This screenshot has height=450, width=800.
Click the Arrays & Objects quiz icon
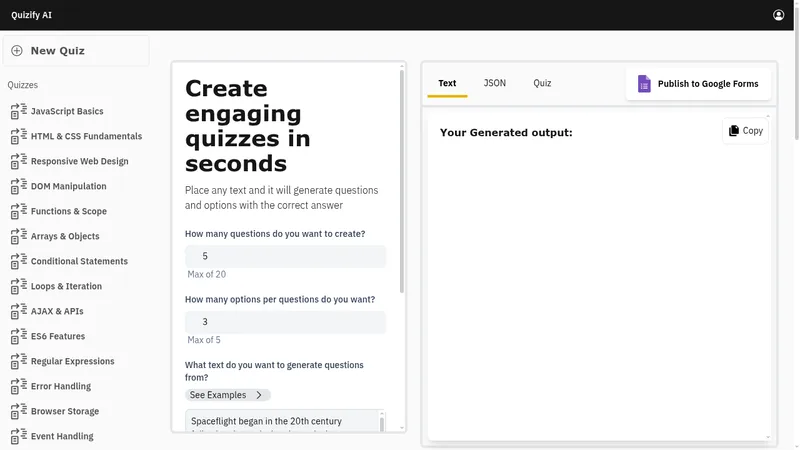[x=19, y=236]
